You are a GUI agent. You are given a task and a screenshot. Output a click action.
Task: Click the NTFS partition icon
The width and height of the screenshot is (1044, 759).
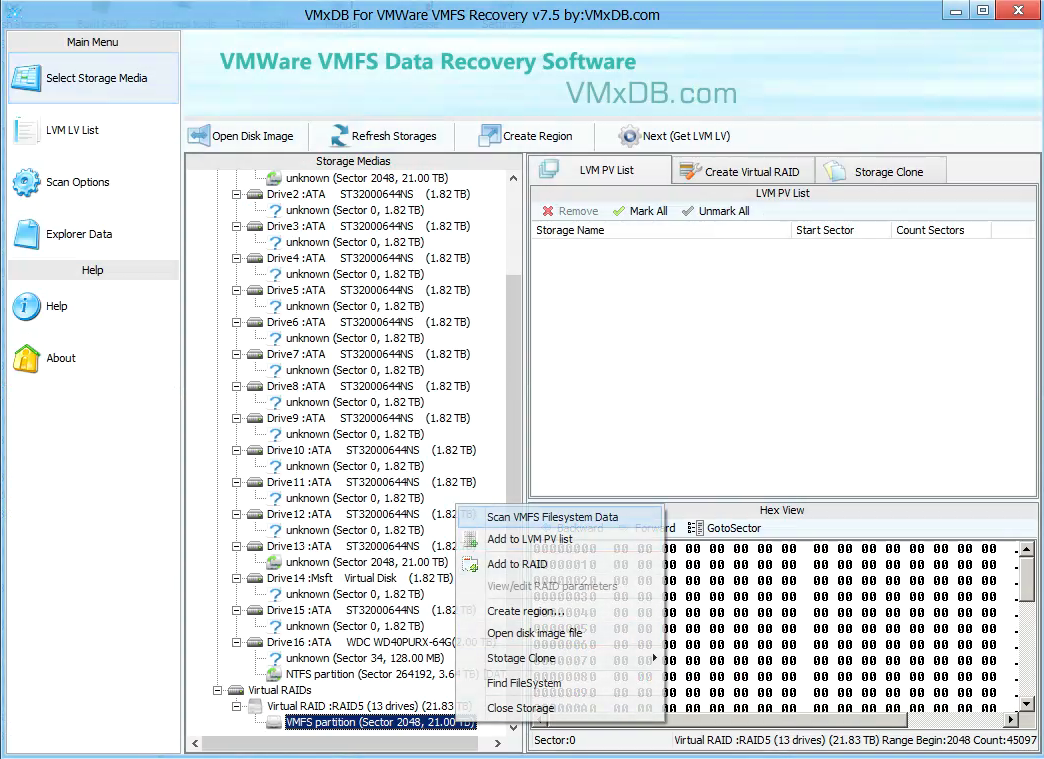click(x=274, y=674)
